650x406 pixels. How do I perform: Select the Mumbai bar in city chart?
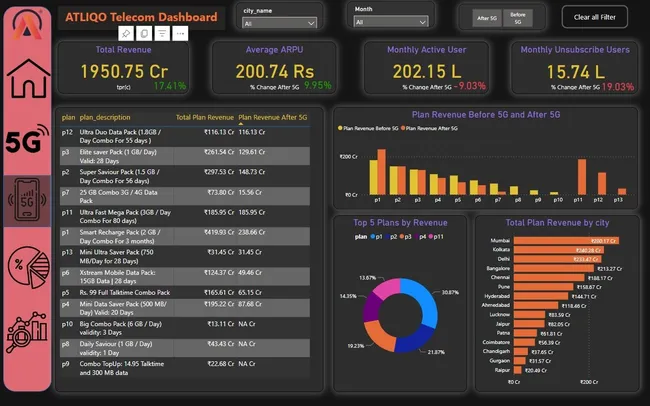566,241
